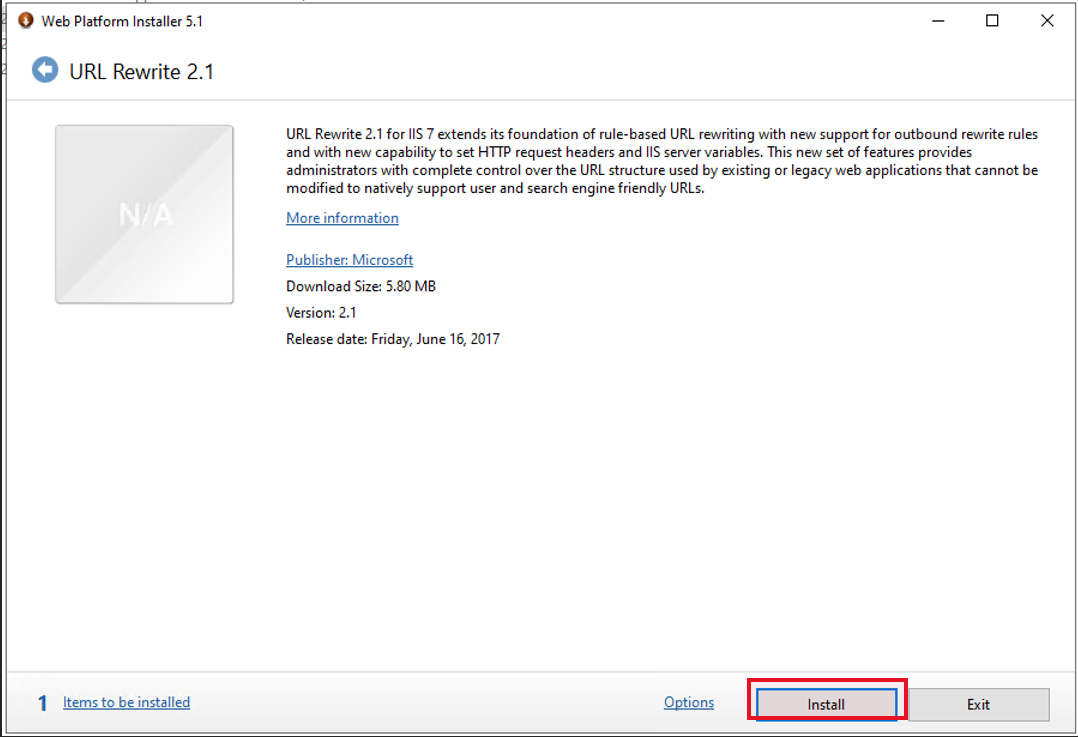Open the More information link
Viewport: 1078px width, 737px height.
pos(341,217)
